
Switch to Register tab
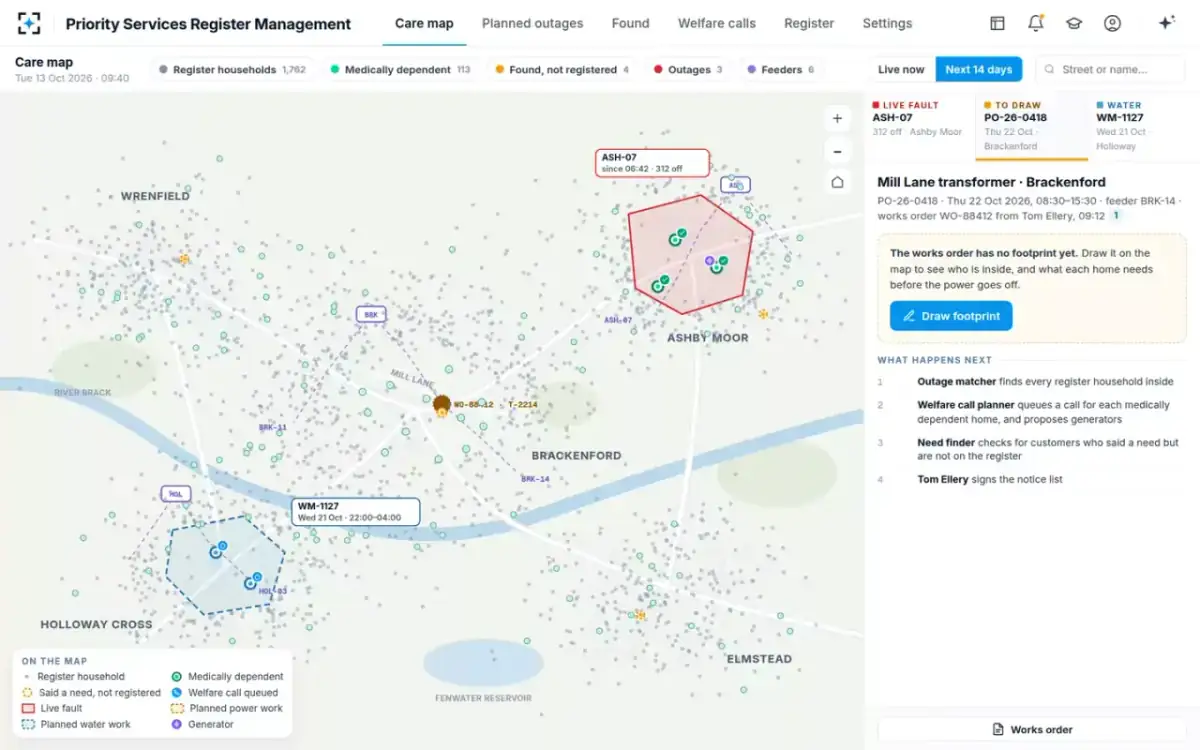(809, 23)
